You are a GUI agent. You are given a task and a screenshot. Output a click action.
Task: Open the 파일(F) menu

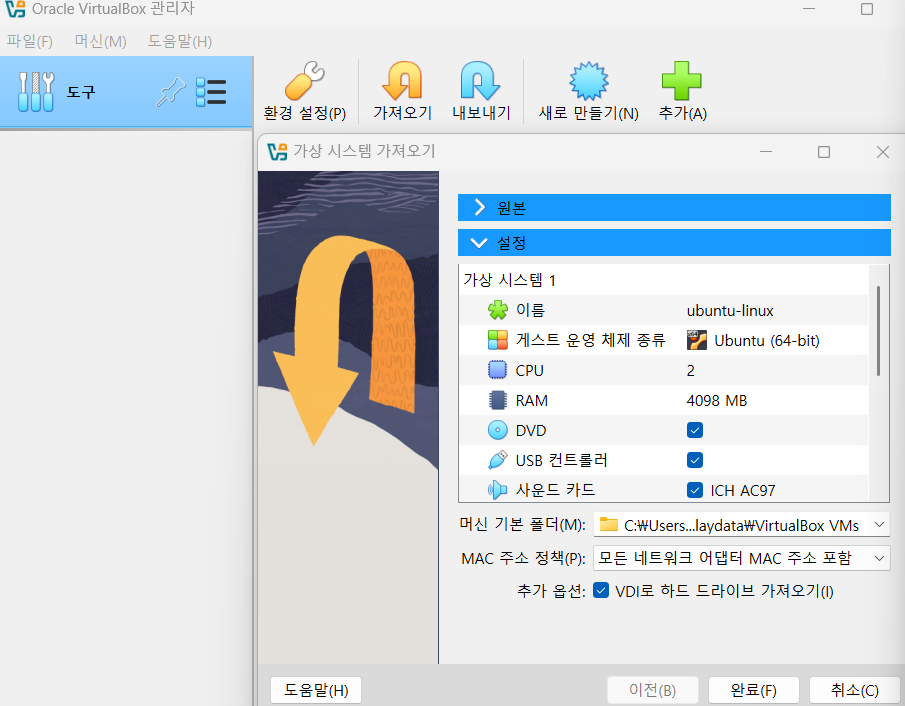pos(29,42)
